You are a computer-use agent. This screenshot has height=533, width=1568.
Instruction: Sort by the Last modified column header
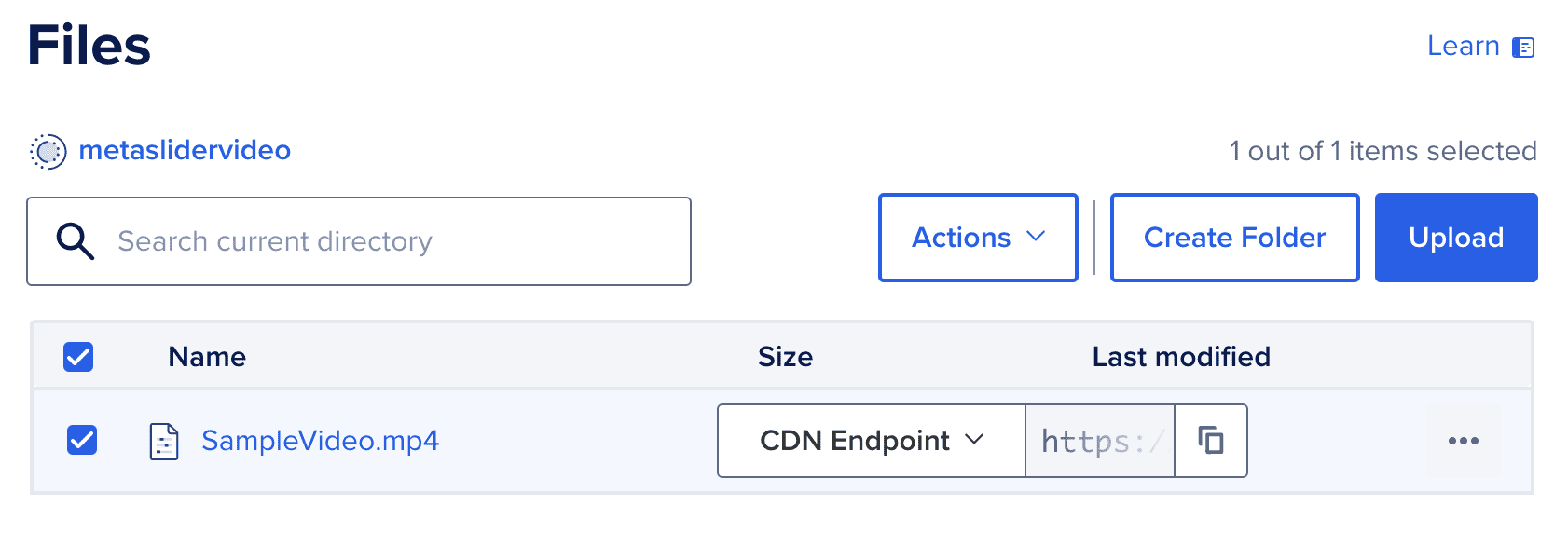point(1180,357)
